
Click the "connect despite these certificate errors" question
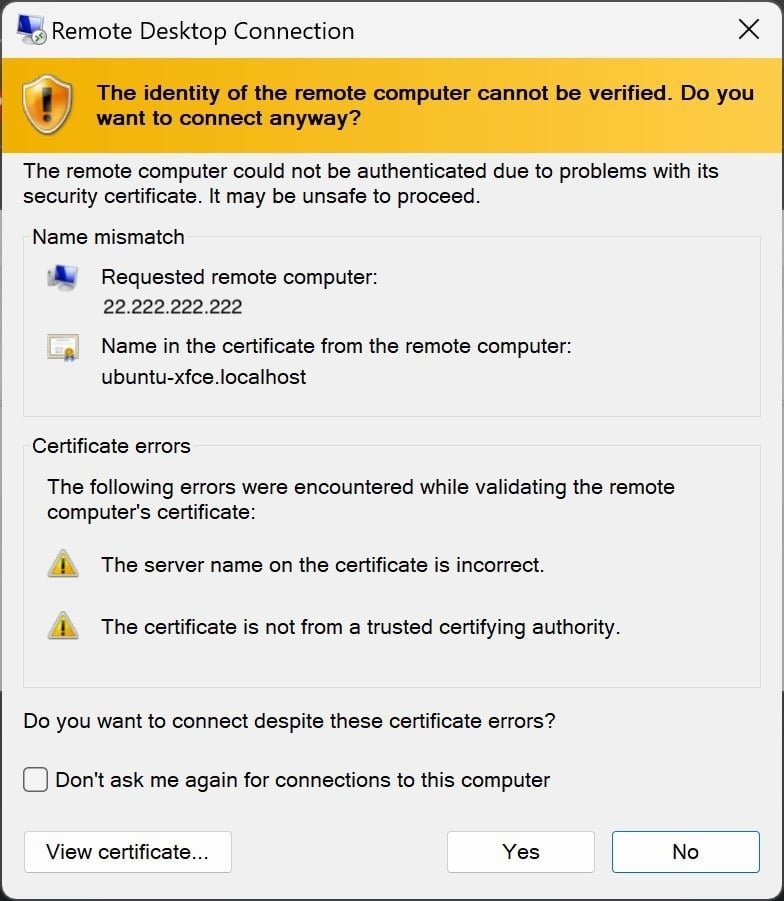point(289,720)
